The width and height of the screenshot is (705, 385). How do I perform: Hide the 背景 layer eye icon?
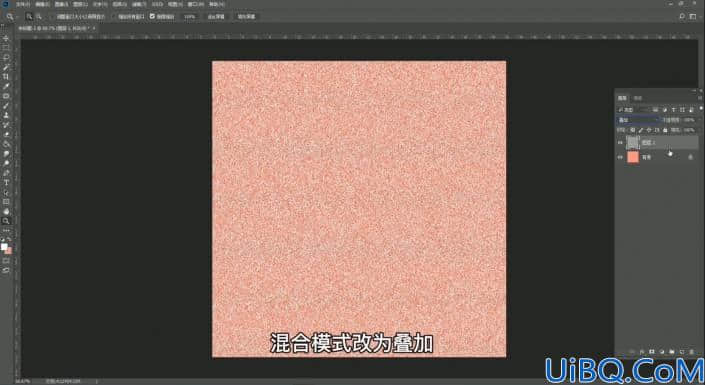620,157
